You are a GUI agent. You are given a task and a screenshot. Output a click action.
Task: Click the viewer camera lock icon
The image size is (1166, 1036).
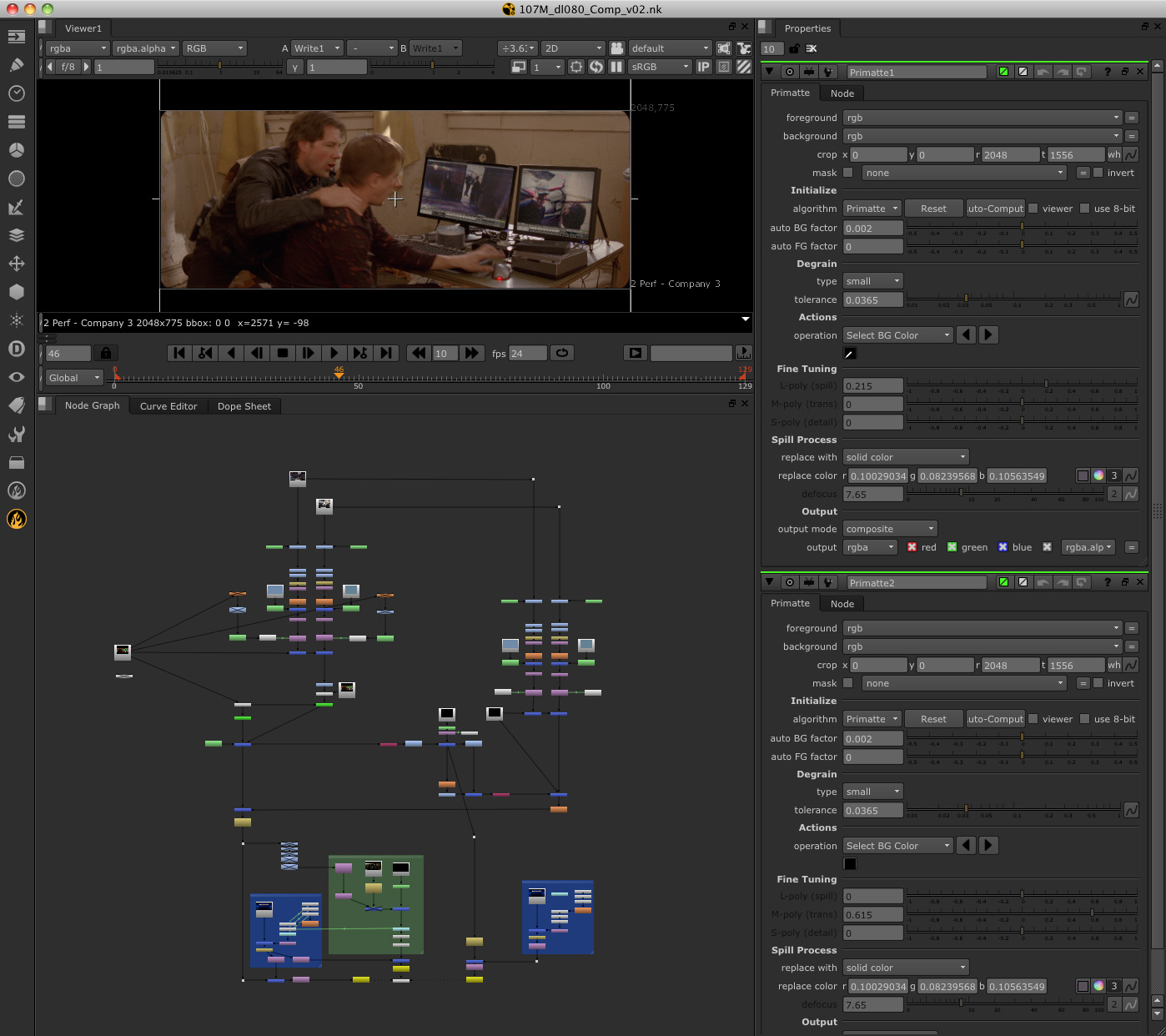tap(616, 48)
